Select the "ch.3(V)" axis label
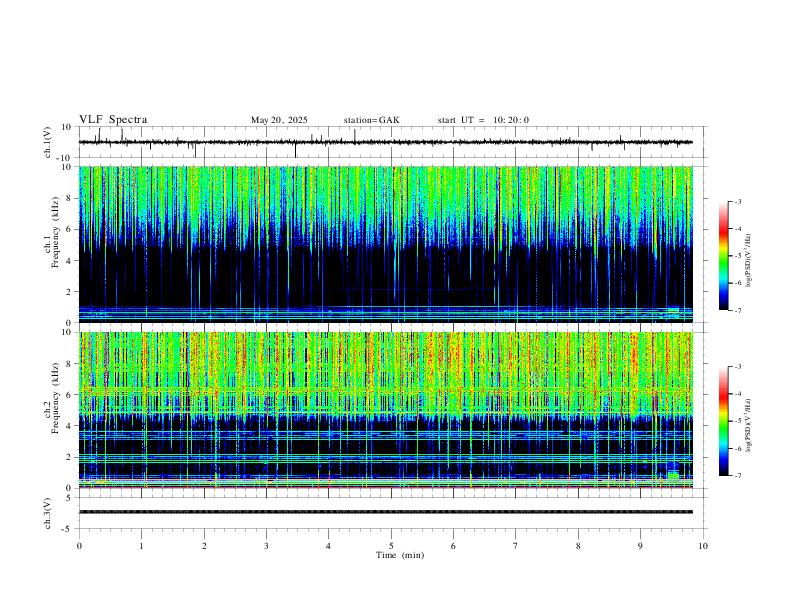This screenshot has width=792, height=612. point(48,513)
